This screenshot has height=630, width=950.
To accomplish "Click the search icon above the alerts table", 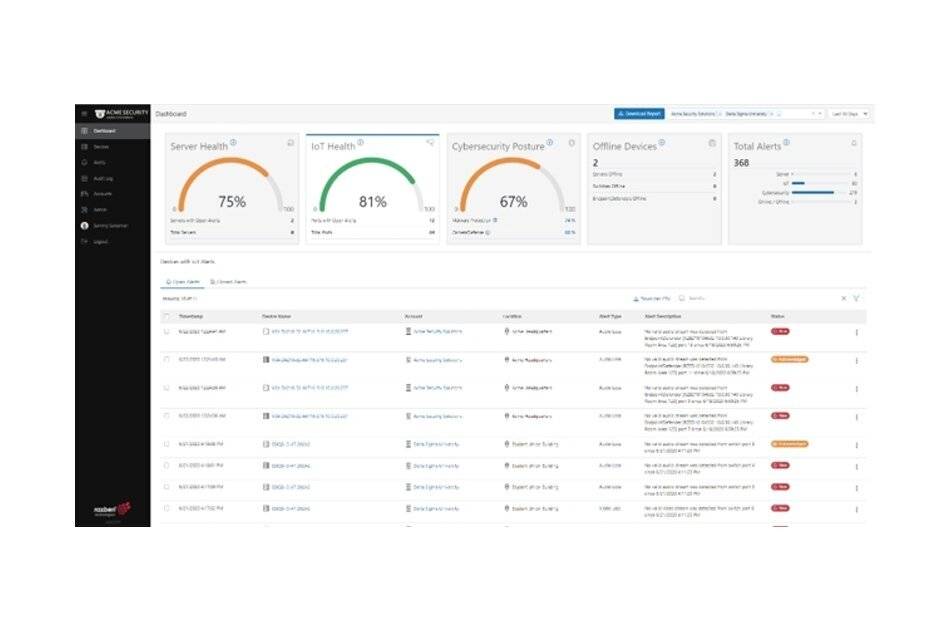I will tap(680, 298).
